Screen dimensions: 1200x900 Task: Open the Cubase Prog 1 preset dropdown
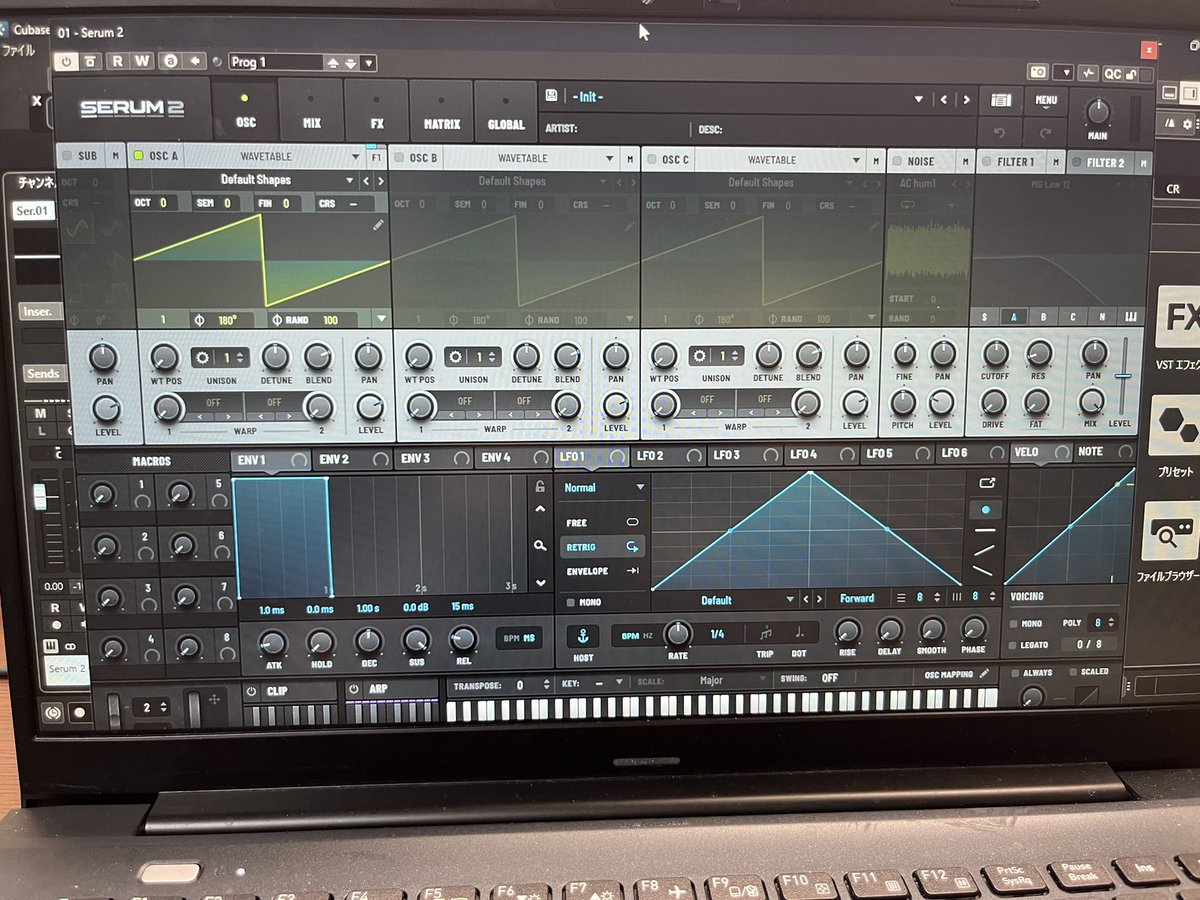pyautogui.click(x=368, y=62)
